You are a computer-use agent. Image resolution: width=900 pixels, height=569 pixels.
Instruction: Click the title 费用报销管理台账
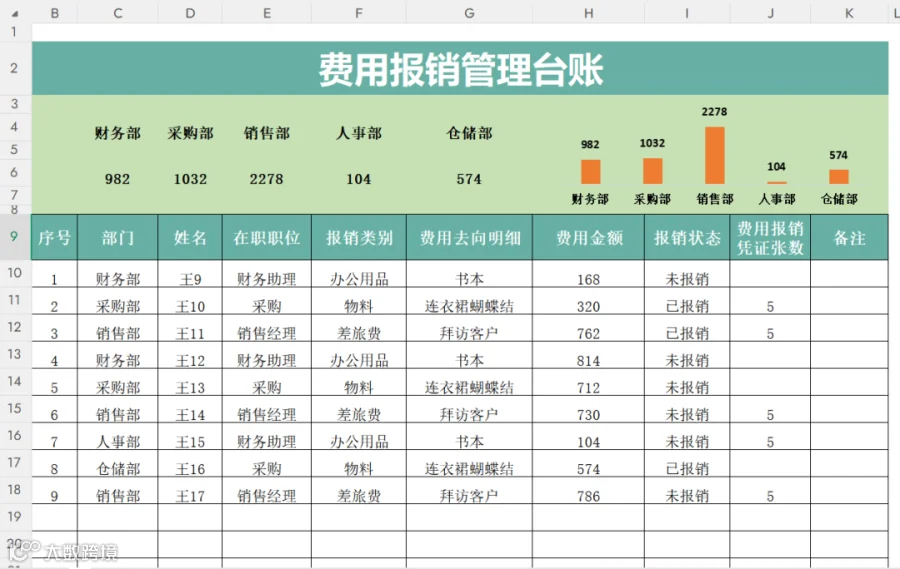pos(461,69)
